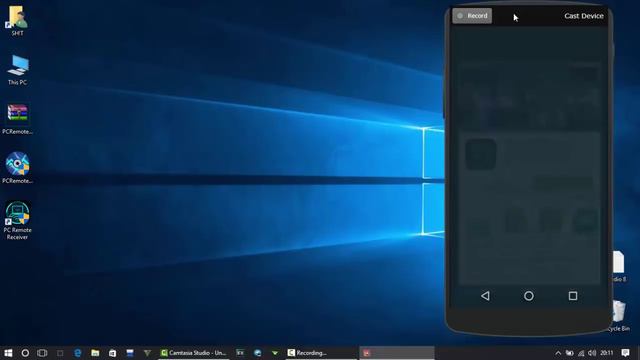Select the PC Remote Receiver desktop shortcut
The width and height of the screenshot is (640, 360).
17,220
